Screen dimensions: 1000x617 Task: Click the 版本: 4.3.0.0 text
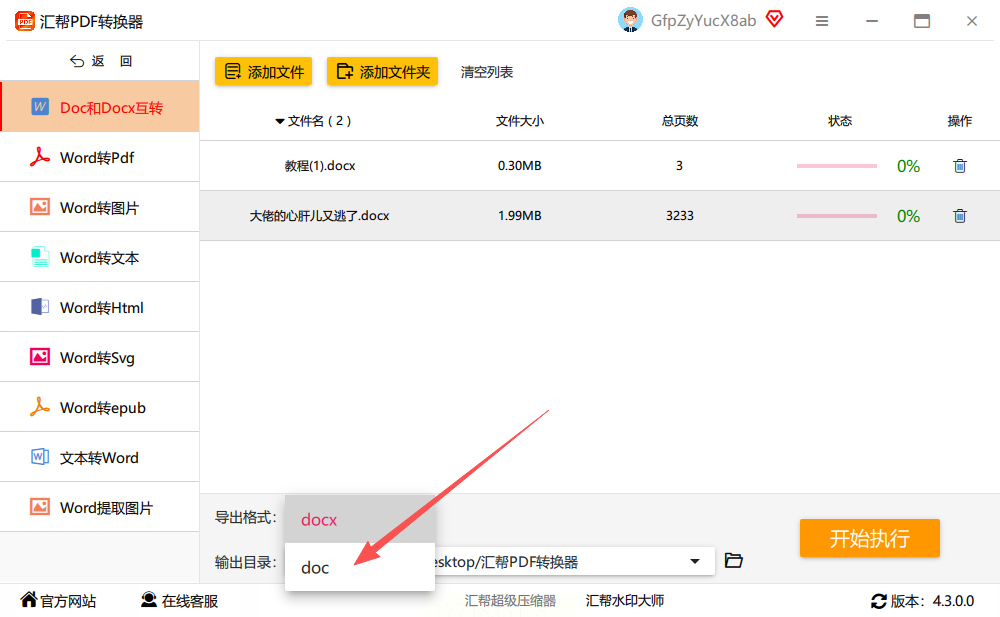click(932, 601)
